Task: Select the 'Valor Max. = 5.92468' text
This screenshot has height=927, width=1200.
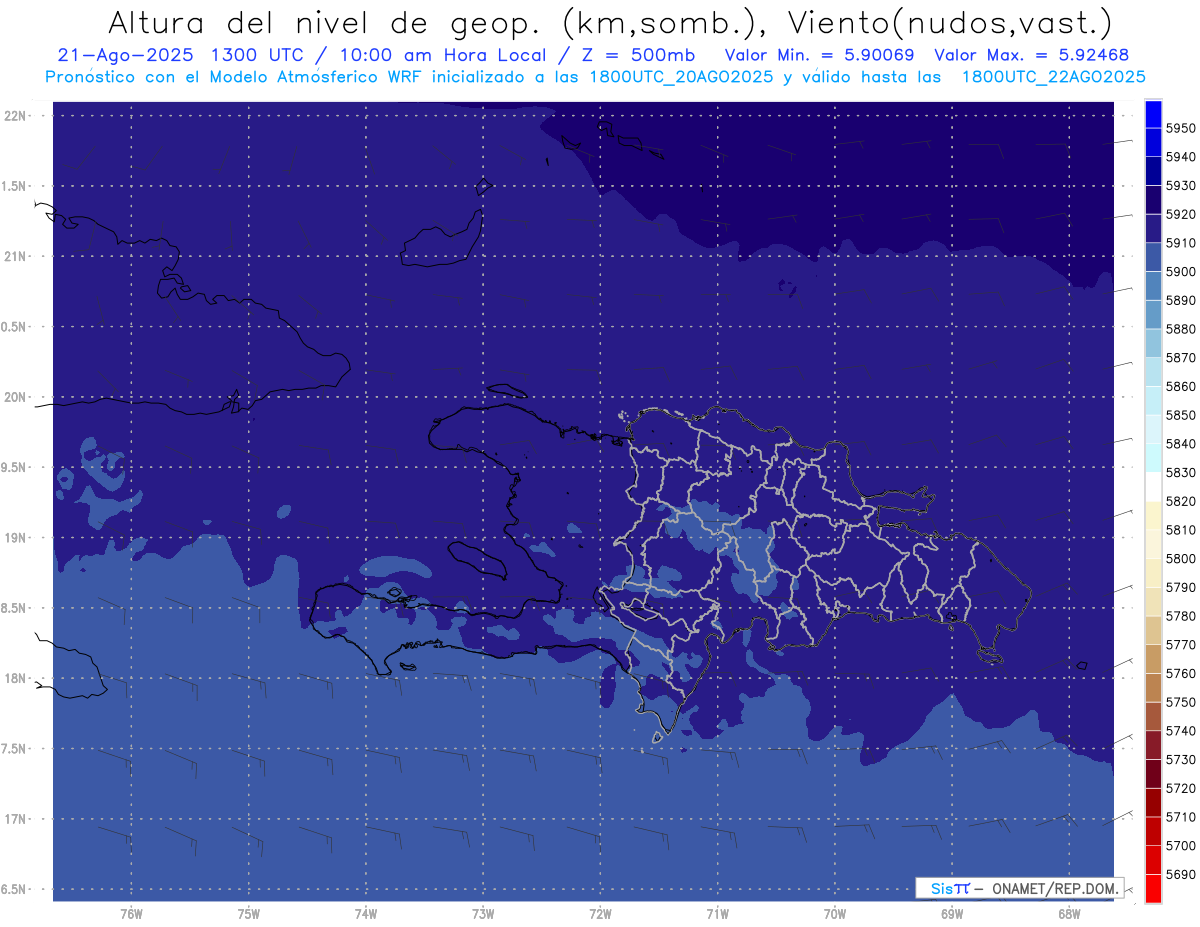Action: click(x=1031, y=55)
